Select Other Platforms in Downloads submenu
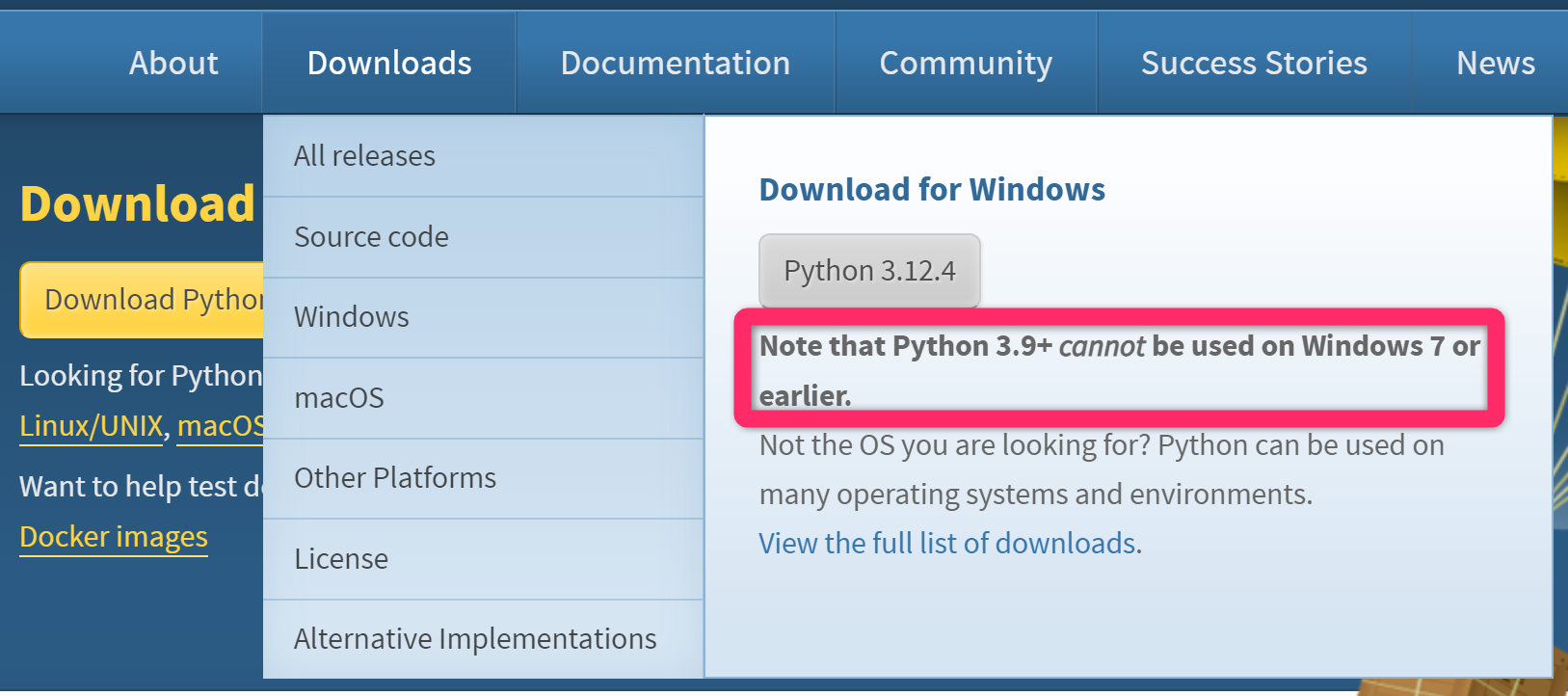Viewport: 1568px width, 696px height. [483, 478]
